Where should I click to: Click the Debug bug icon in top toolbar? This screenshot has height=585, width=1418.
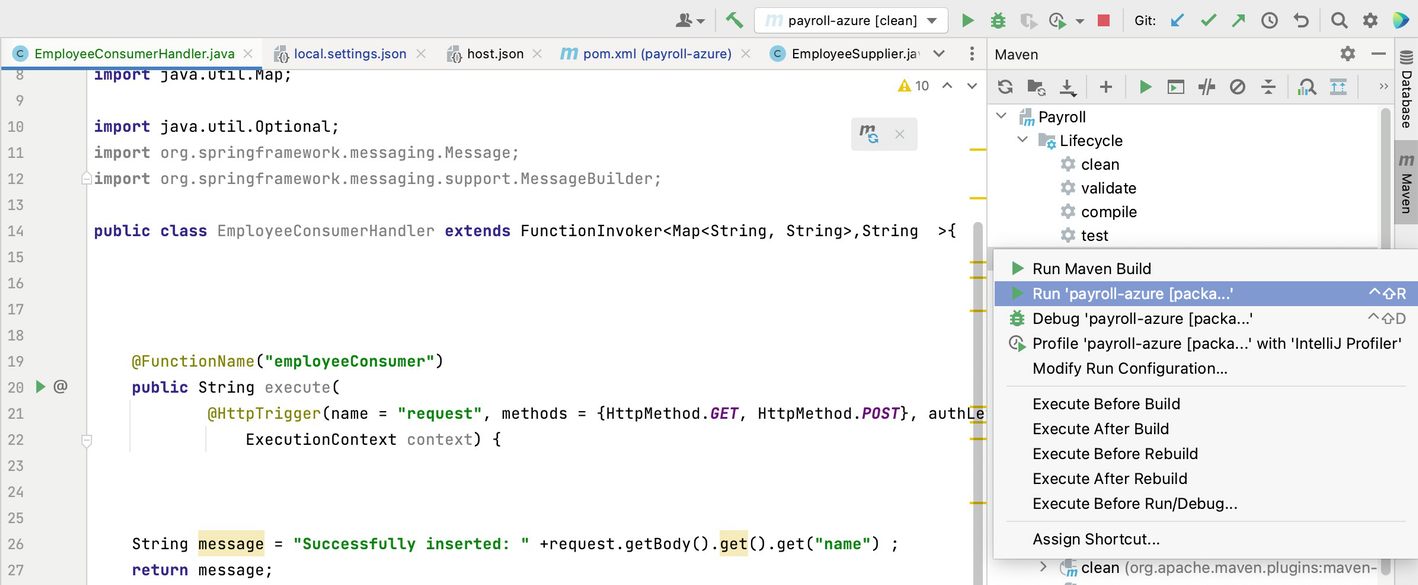tap(997, 20)
